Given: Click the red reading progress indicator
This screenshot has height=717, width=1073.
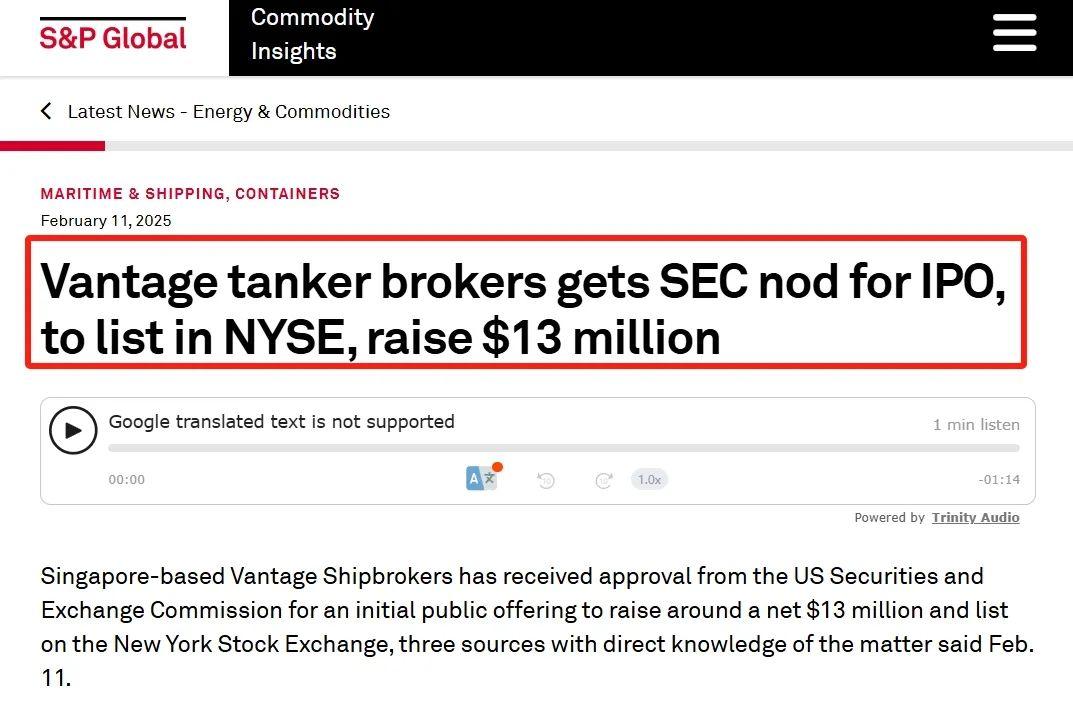Looking at the screenshot, I should [52, 146].
